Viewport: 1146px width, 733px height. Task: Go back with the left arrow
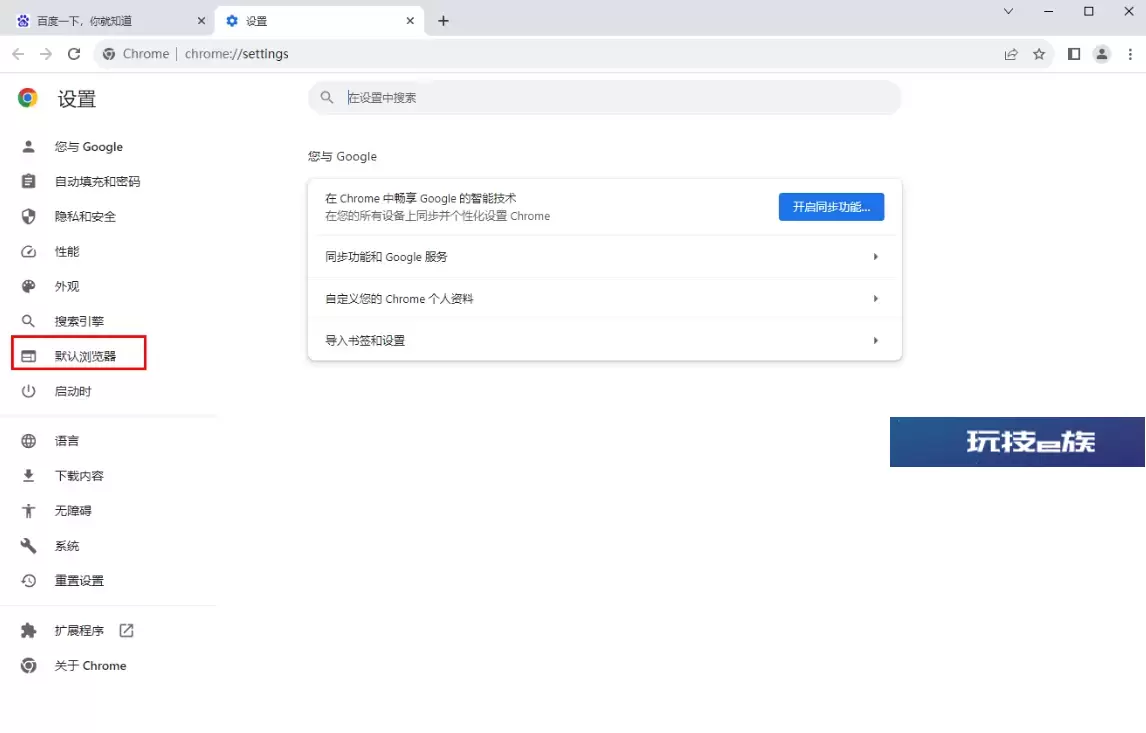click(x=18, y=53)
